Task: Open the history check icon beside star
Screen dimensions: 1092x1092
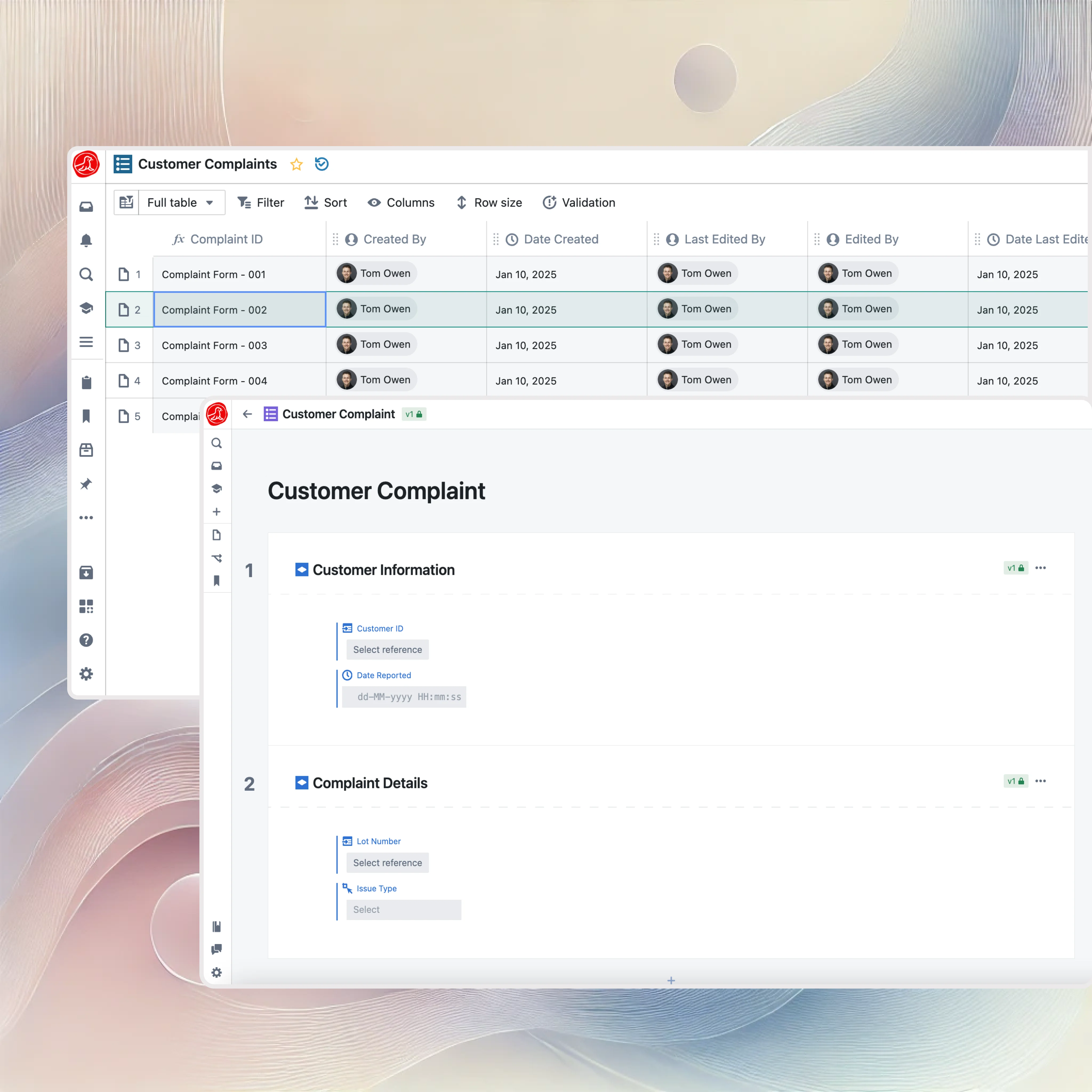Action: point(322,164)
